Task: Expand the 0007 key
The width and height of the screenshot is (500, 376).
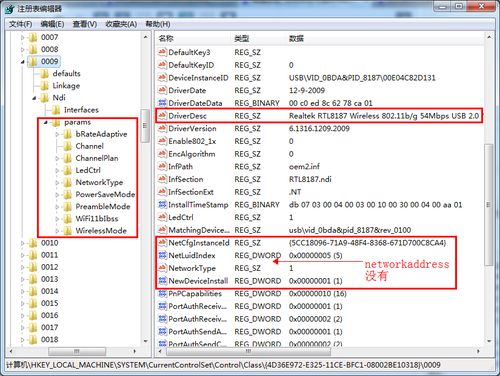Action: (x=23, y=38)
